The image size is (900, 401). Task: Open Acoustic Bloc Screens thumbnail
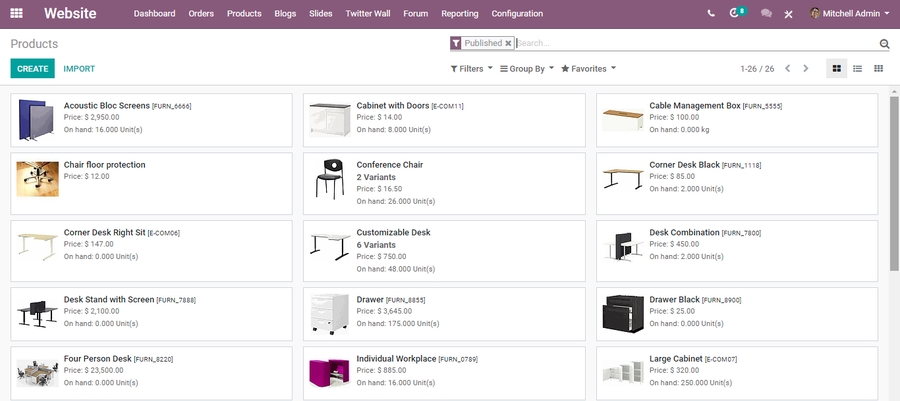pyautogui.click(x=37, y=120)
